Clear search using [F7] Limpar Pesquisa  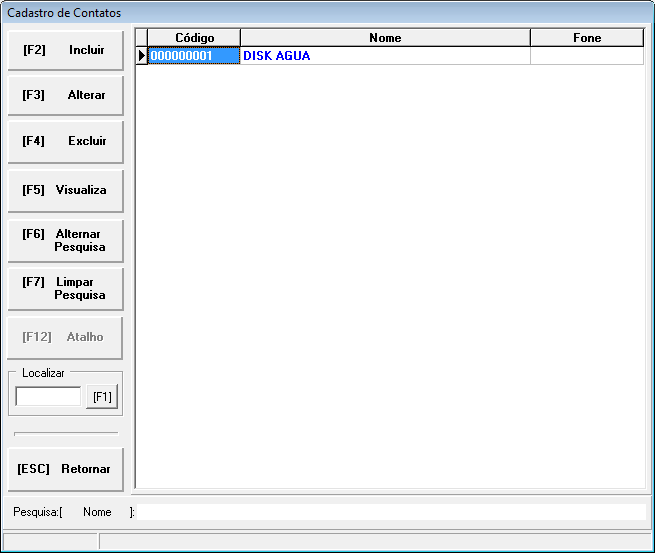(65, 288)
